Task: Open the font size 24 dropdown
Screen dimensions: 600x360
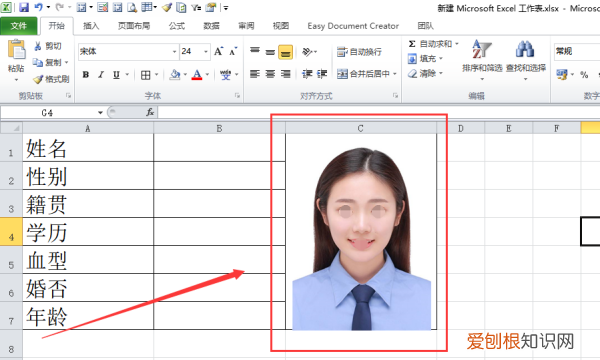Action: (x=206, y=51)
